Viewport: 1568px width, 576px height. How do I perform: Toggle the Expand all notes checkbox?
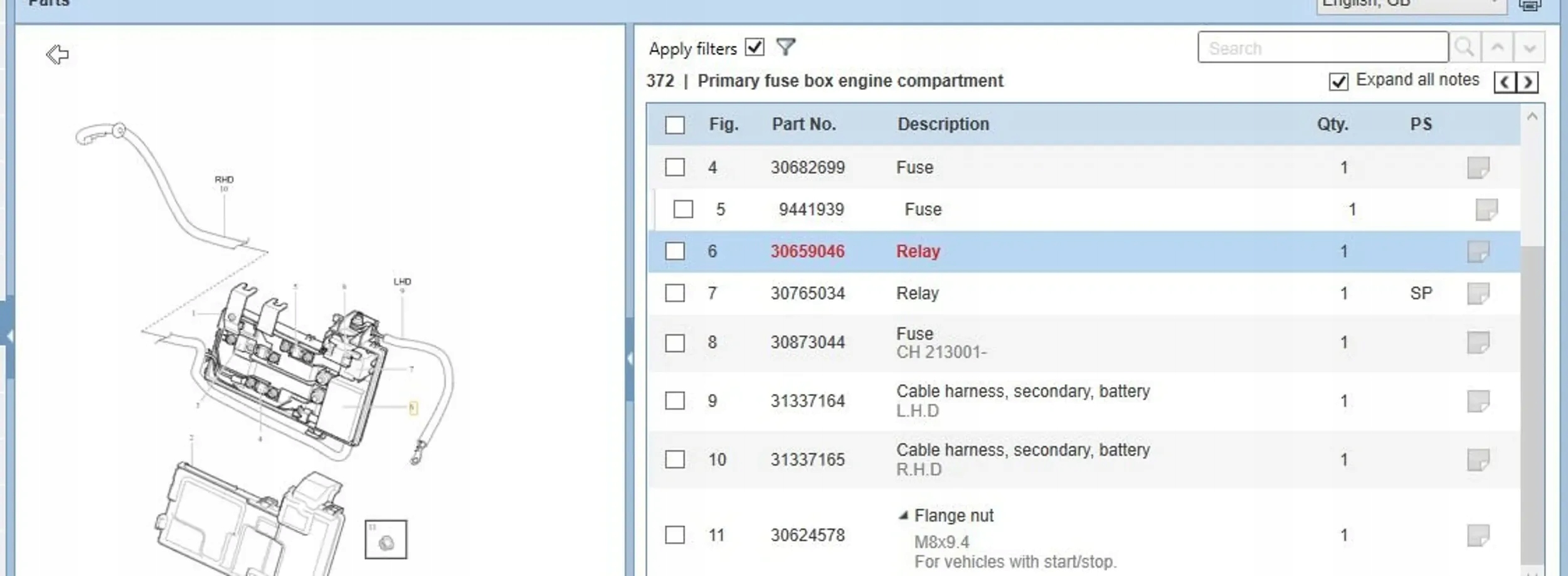click(x=1338, y=82)
